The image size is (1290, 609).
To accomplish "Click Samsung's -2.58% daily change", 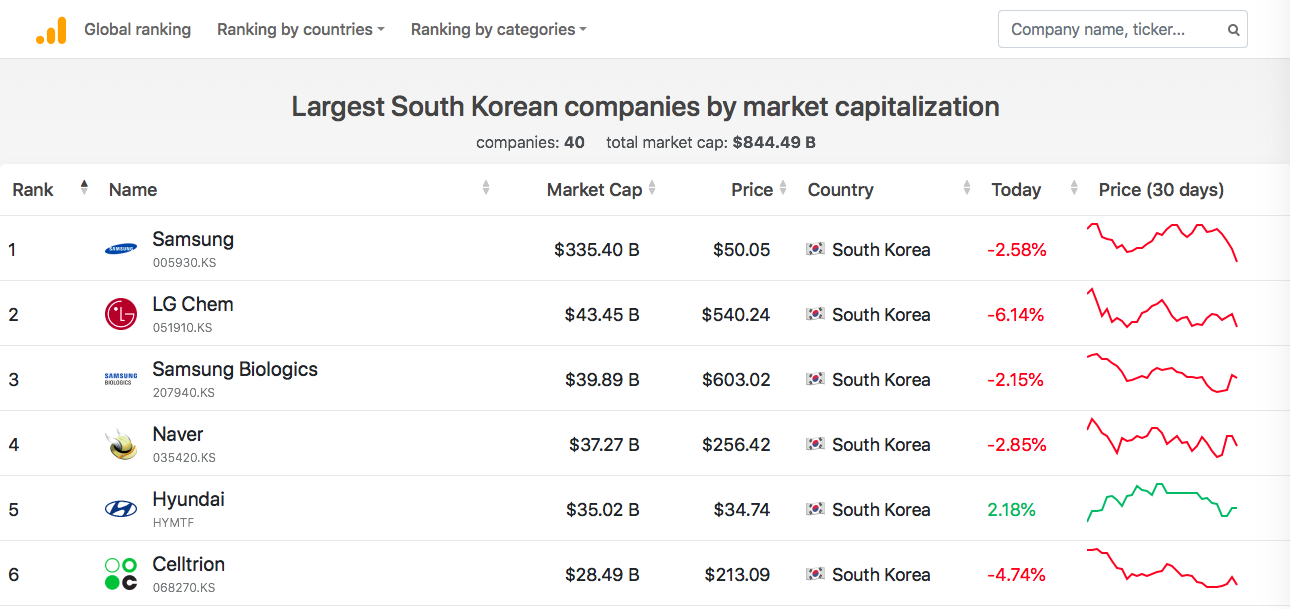I will [x=1017, y=249].
